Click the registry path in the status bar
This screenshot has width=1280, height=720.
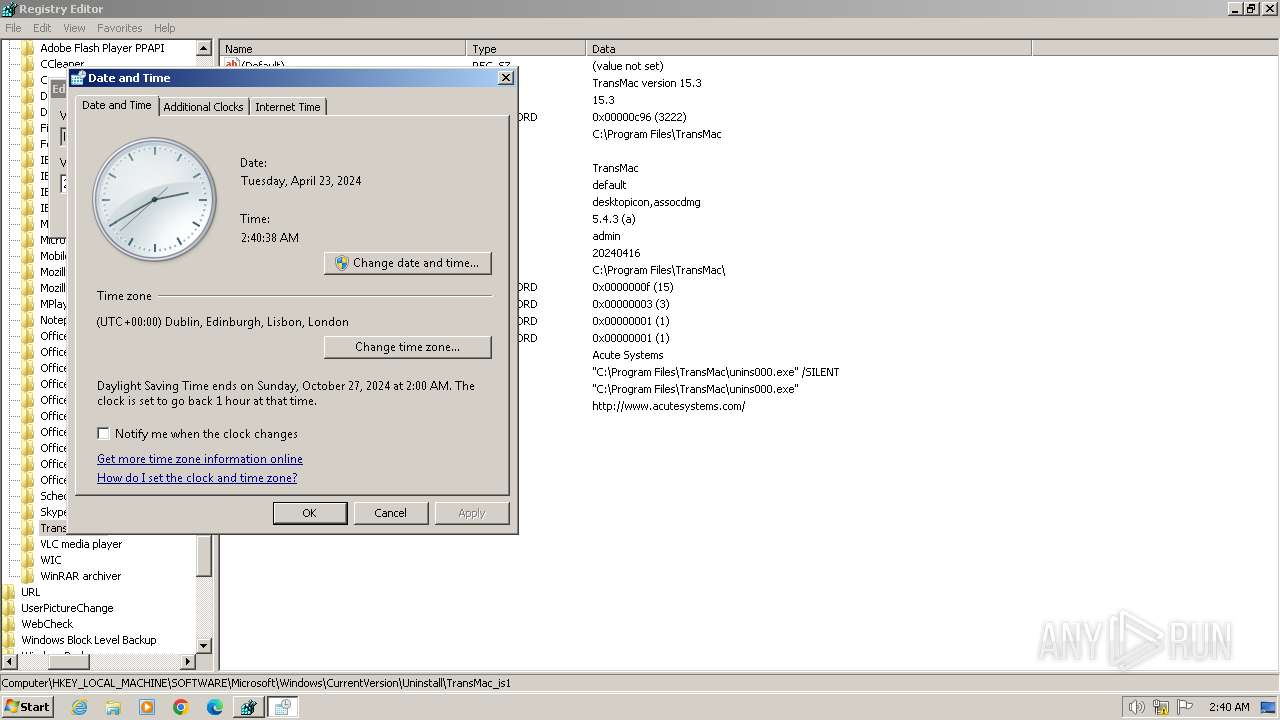point(256,683)
